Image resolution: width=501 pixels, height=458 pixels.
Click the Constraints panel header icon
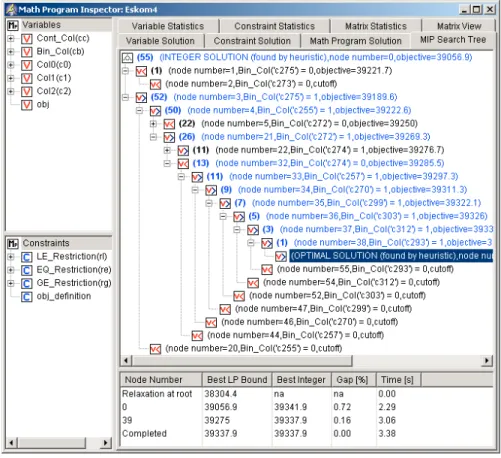click(x=13, y=244)
